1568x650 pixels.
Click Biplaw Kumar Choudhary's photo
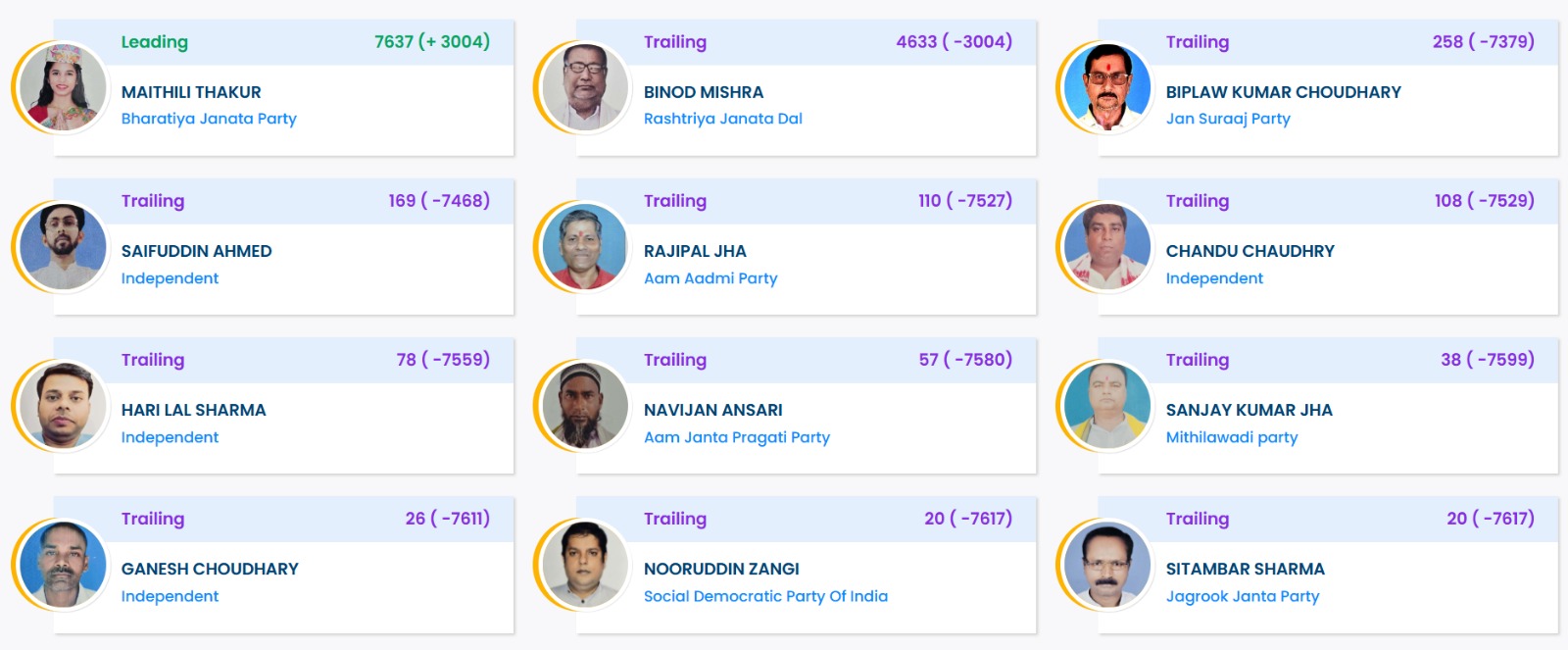pos(1108,88)
